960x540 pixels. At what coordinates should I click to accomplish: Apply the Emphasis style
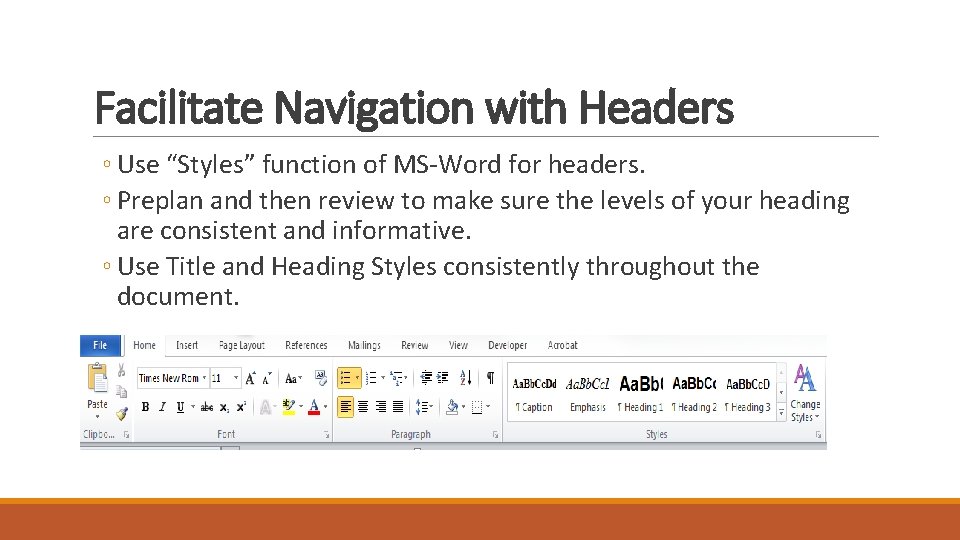click(x=587, y=394)
